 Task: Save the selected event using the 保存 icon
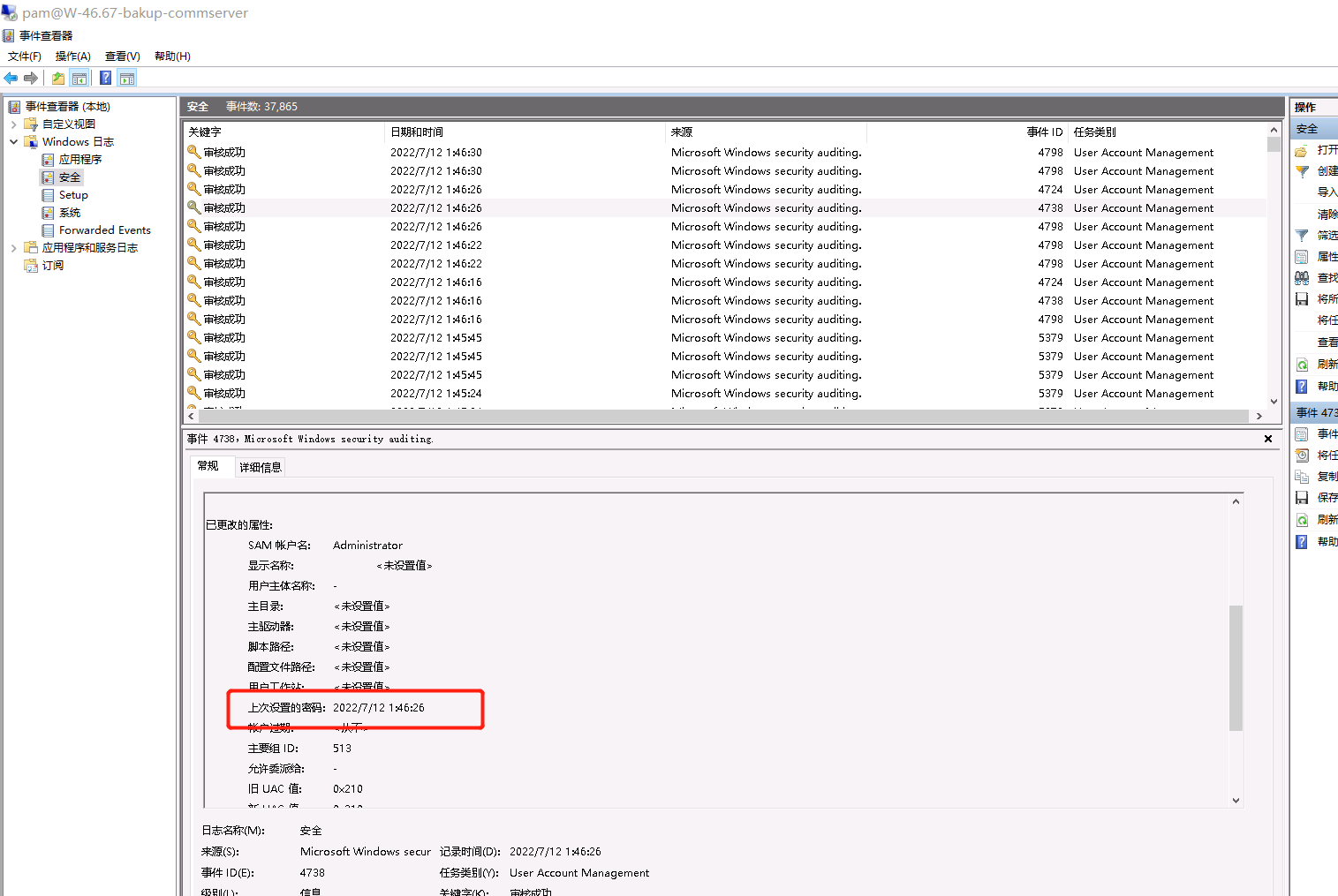point(1301,497)
